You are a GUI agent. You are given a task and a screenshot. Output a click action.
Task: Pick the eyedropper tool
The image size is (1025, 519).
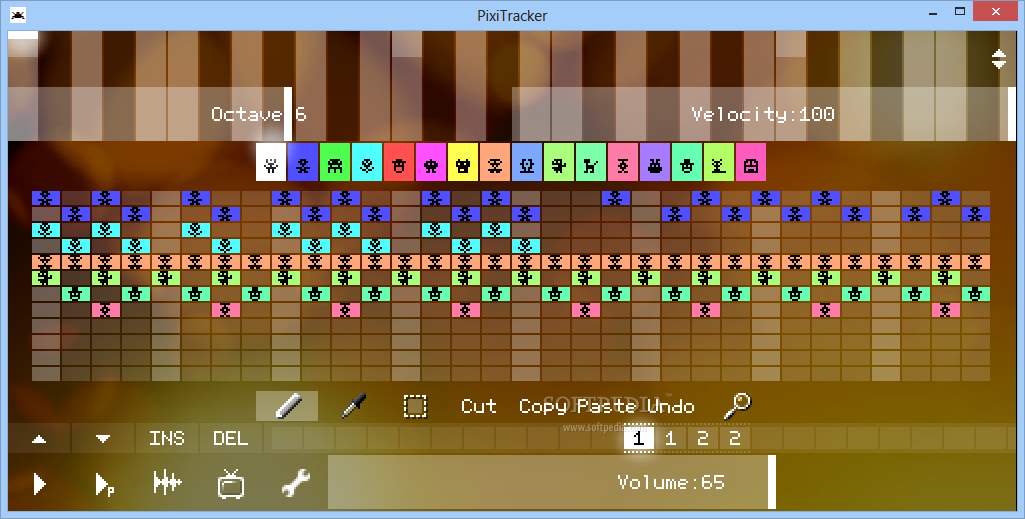pos(353,406)
